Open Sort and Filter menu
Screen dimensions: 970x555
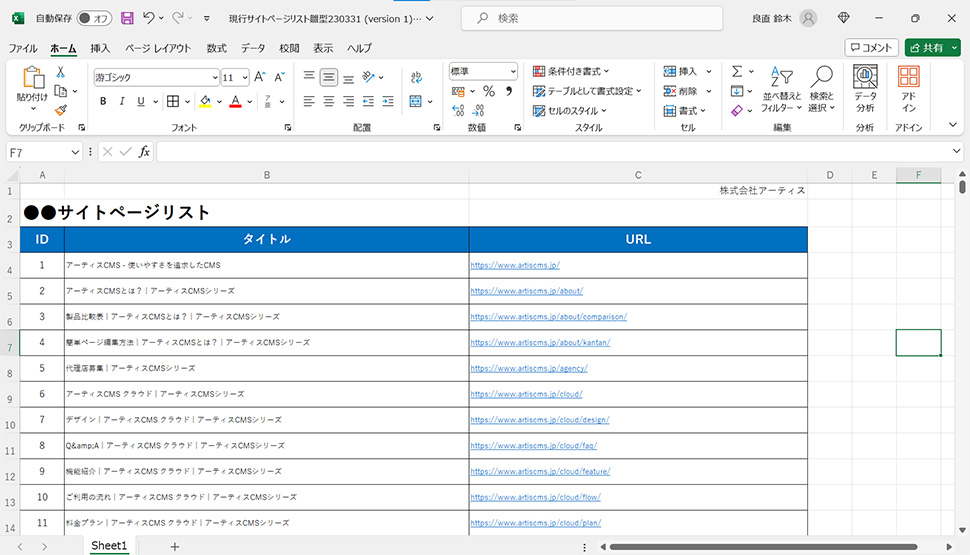point(781,90)
